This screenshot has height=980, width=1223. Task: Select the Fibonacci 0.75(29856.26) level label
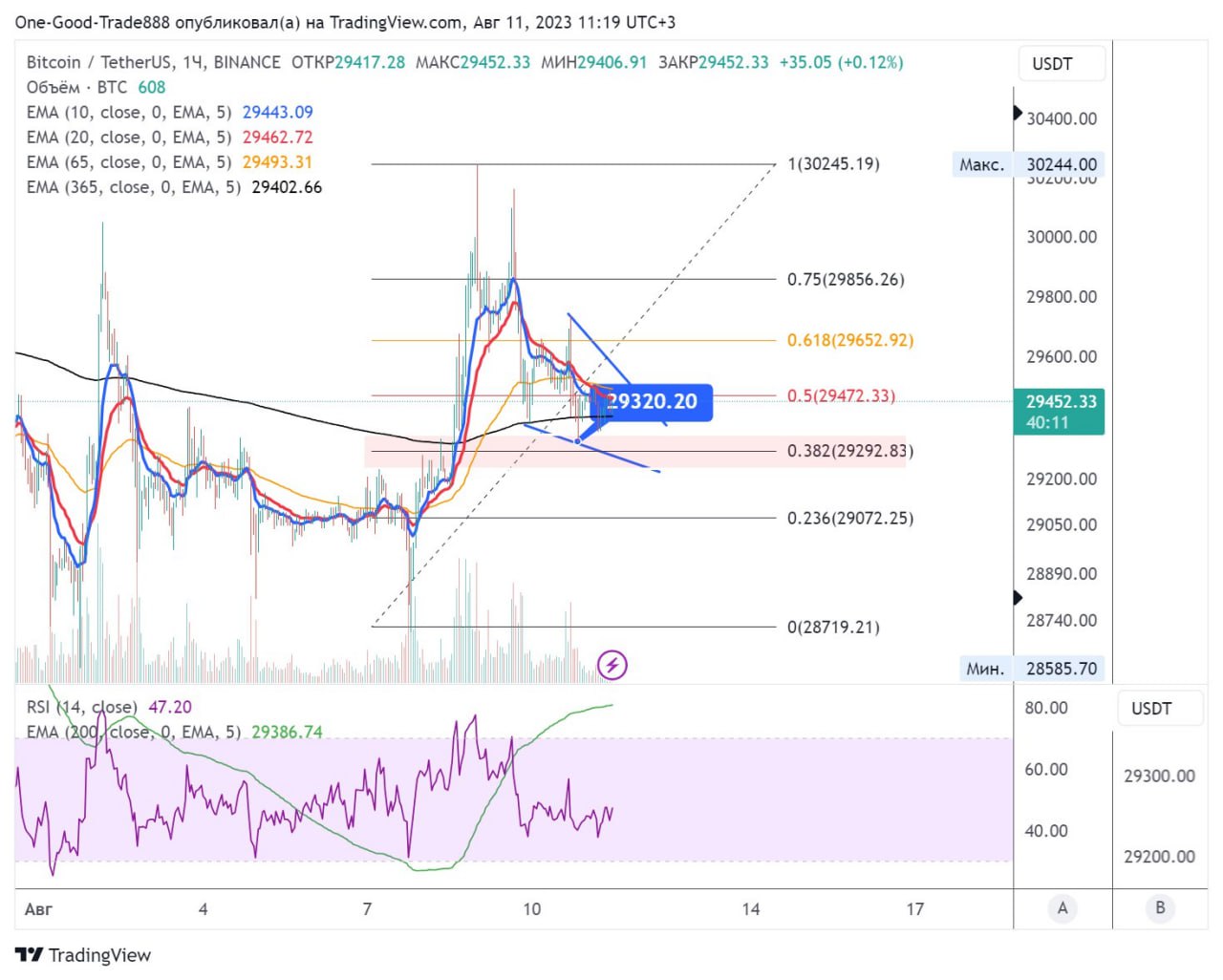pos(846,280)
